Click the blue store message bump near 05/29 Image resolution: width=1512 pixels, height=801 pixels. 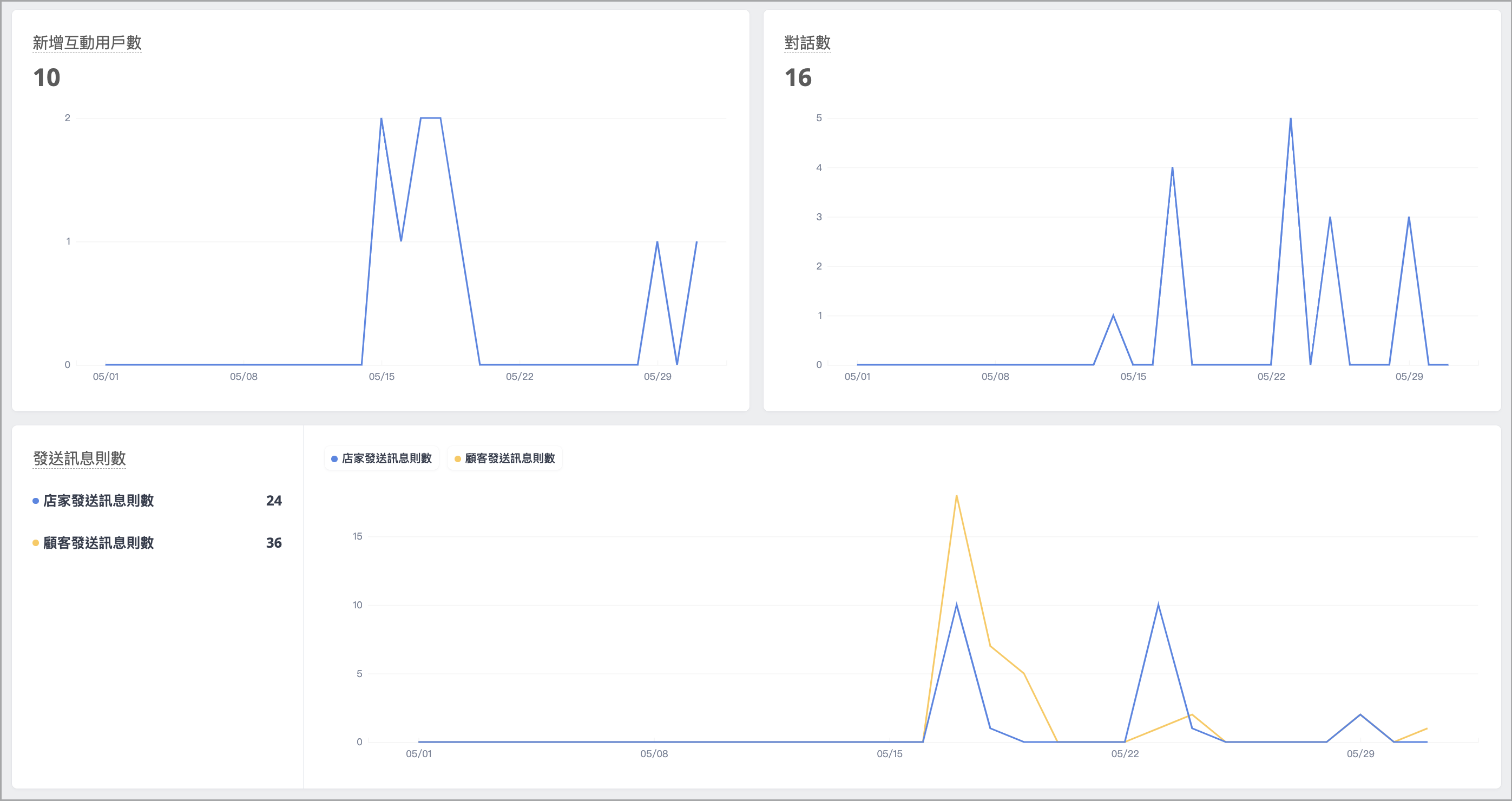click(1360, 715)
